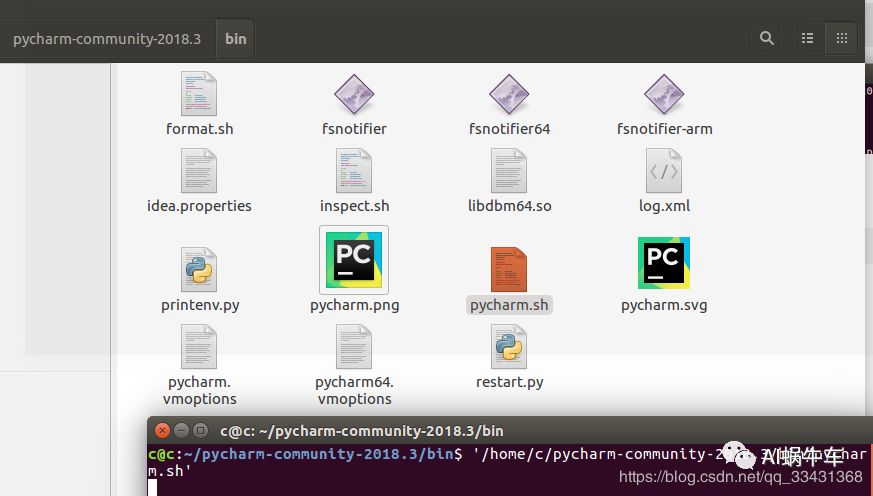Click the log.xml filename label
The width and height of the screenshot is (873, 496).
coord(664,206)
